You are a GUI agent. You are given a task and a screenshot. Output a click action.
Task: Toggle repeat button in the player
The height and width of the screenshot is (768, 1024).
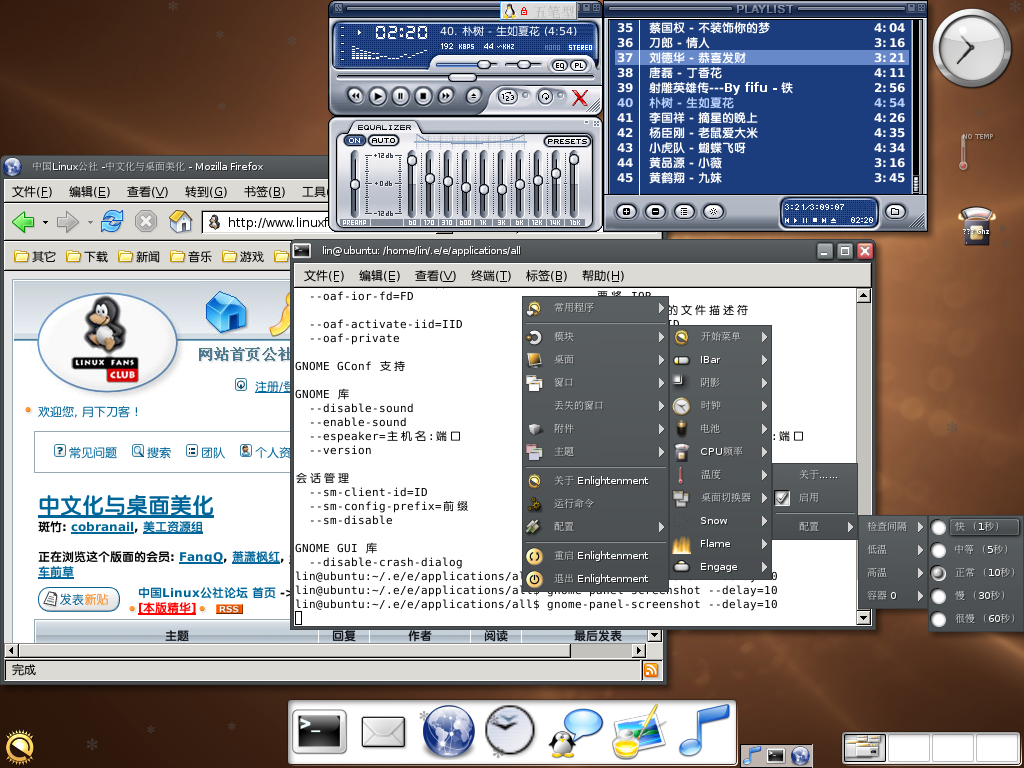pyautogui.click(x=544, y=97)
